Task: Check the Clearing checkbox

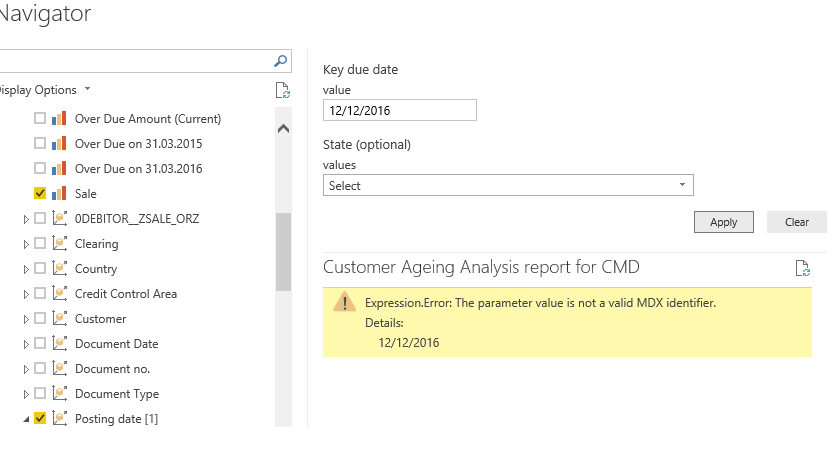Action: coord(40,243)
